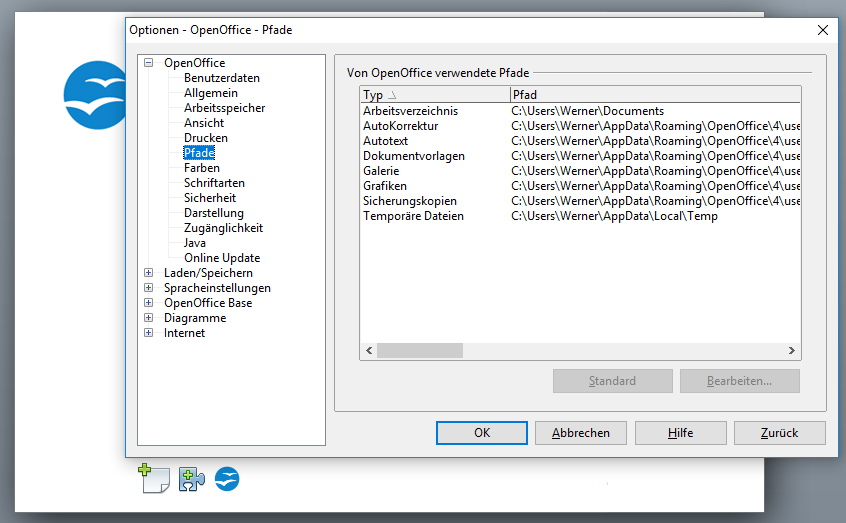Expand the Spracheinstellungen node
Screen dimensions: 846x523
(x=149, y=288)
